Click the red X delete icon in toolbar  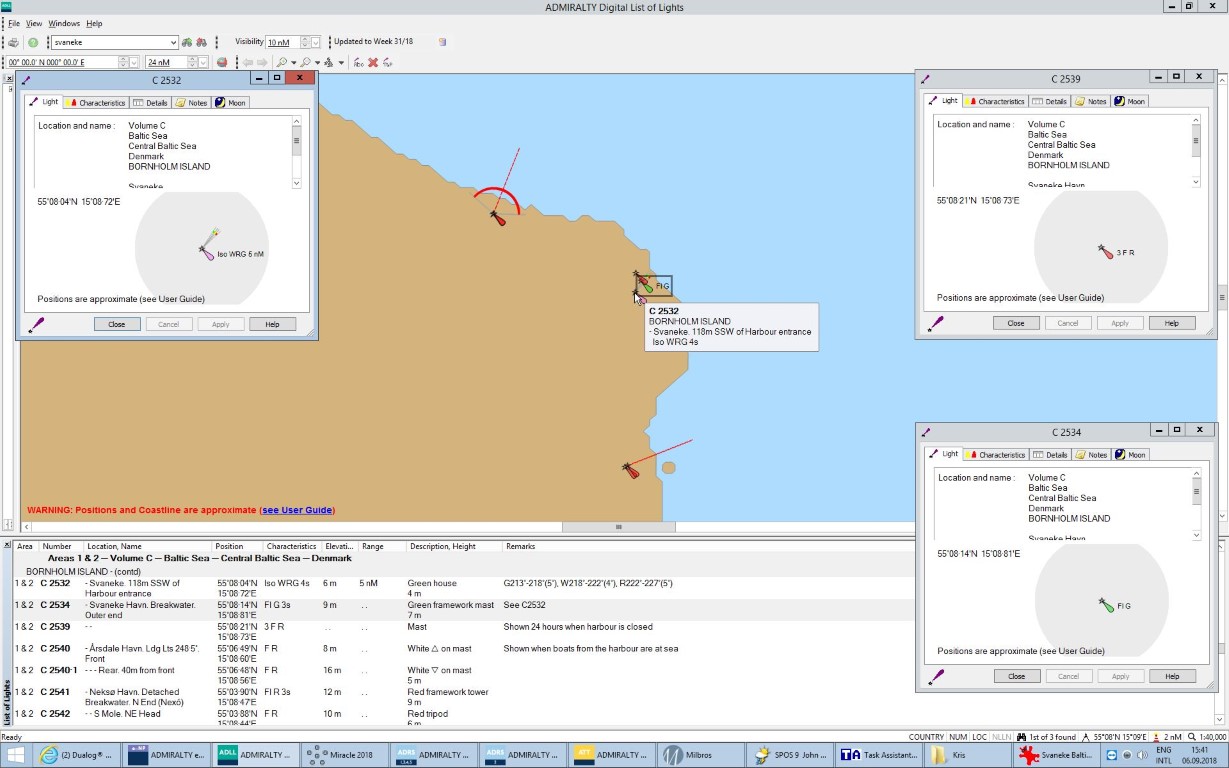tap(373, 62)
